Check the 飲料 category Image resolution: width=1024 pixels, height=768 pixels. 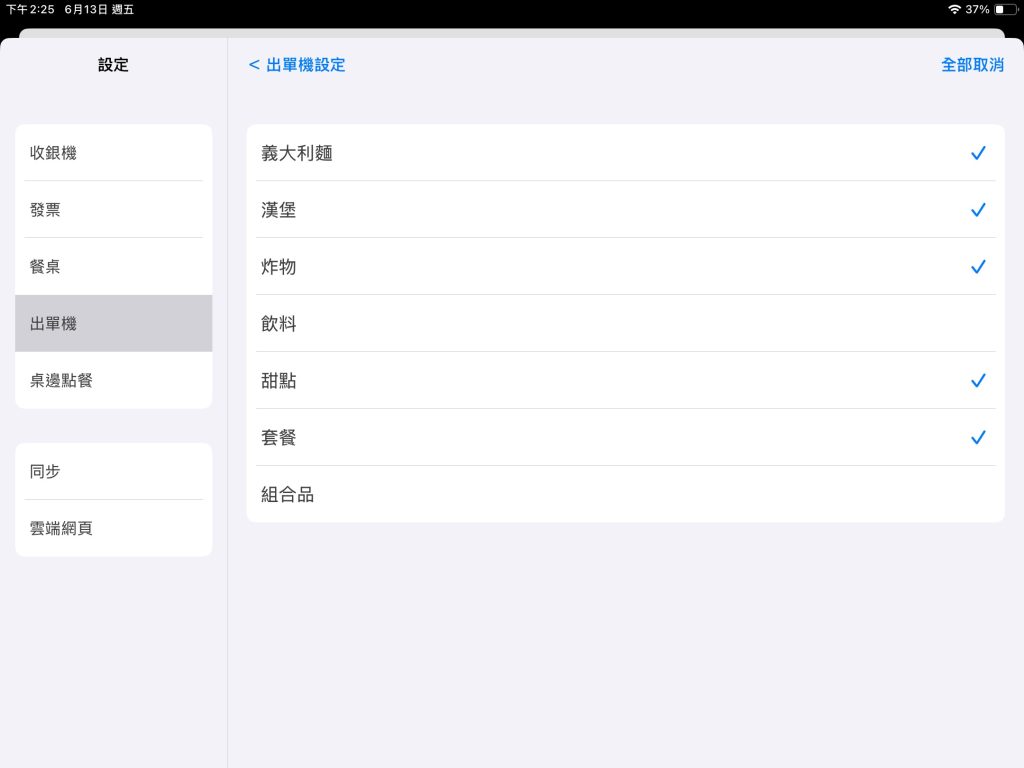click(x=626, y=323)
